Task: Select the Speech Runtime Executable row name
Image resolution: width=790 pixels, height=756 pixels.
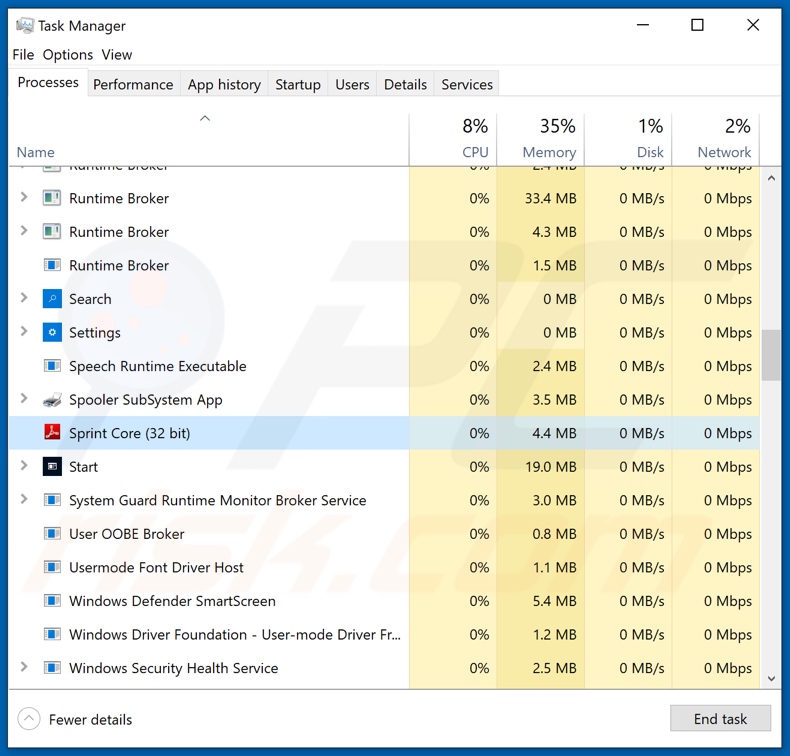Action: (158, 366)
